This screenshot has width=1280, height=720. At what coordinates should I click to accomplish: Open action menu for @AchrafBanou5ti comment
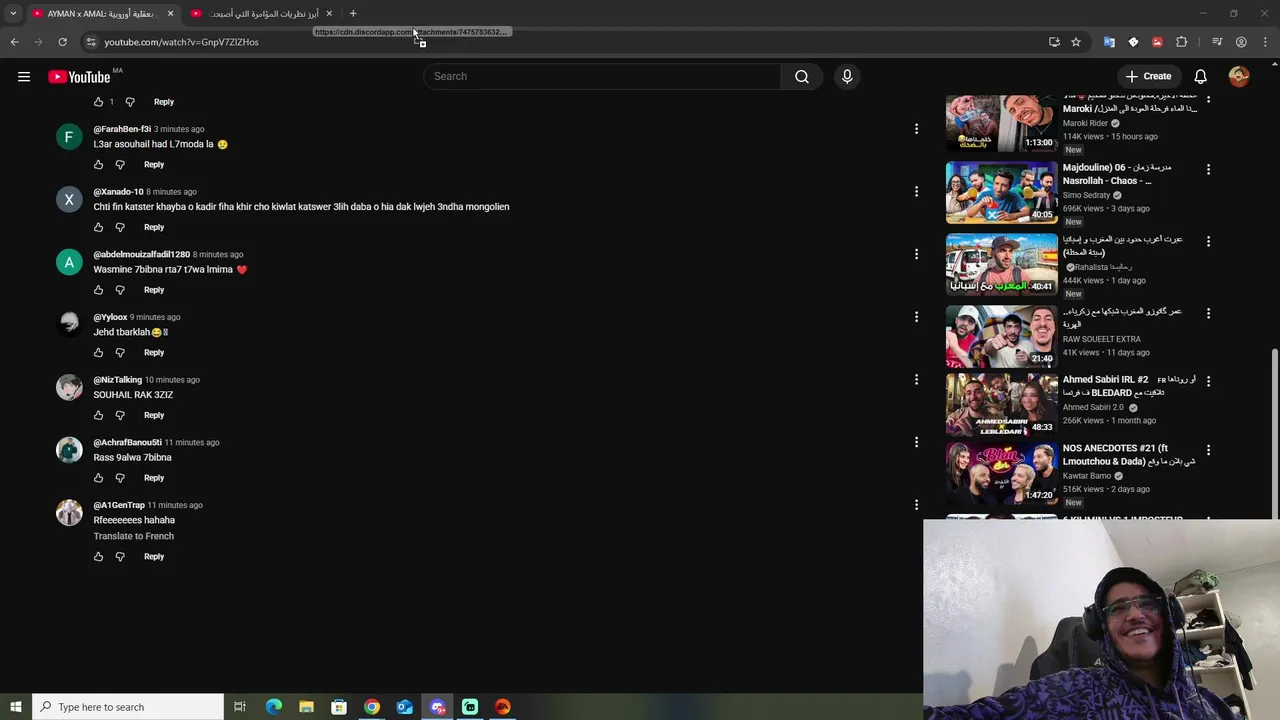pos(916,442)
